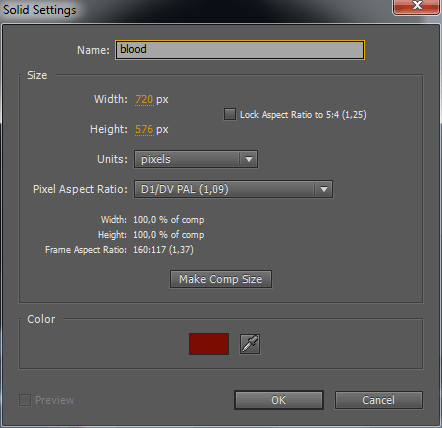Enable the Lock Aspect Ratio checkbox
Screen dimensions: 442x428
[230, 114]
